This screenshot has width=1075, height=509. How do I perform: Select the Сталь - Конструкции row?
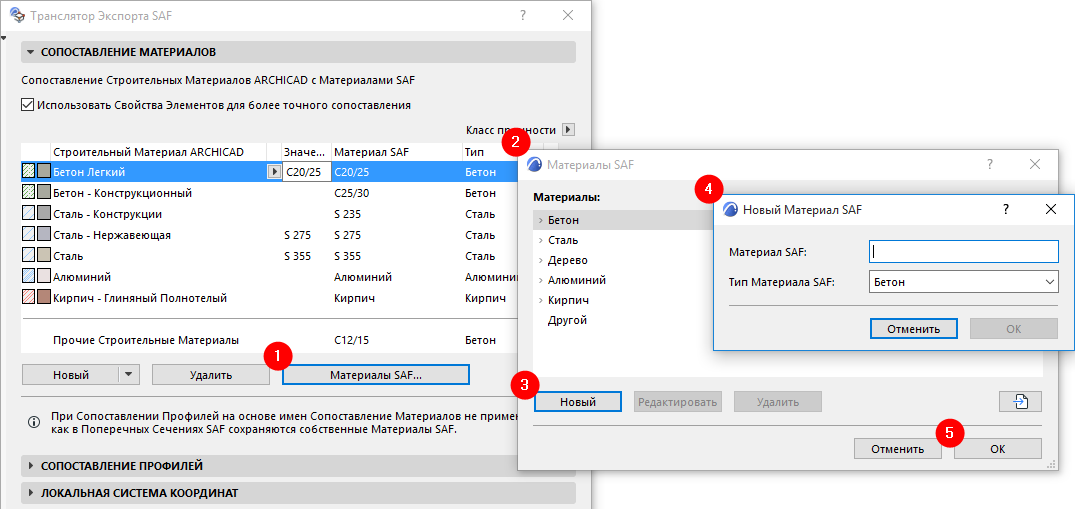[269, 214]
